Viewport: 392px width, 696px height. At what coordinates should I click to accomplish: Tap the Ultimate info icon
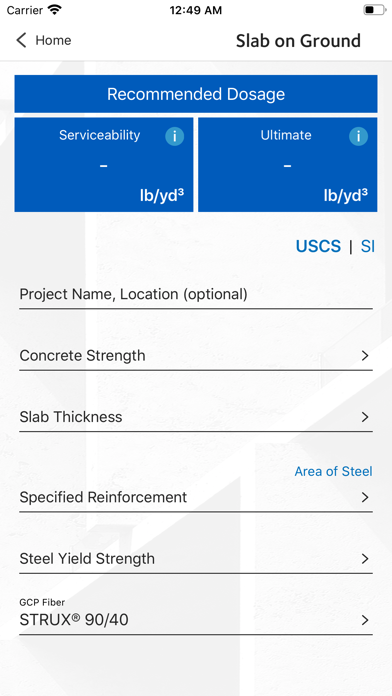pos(358,136)
